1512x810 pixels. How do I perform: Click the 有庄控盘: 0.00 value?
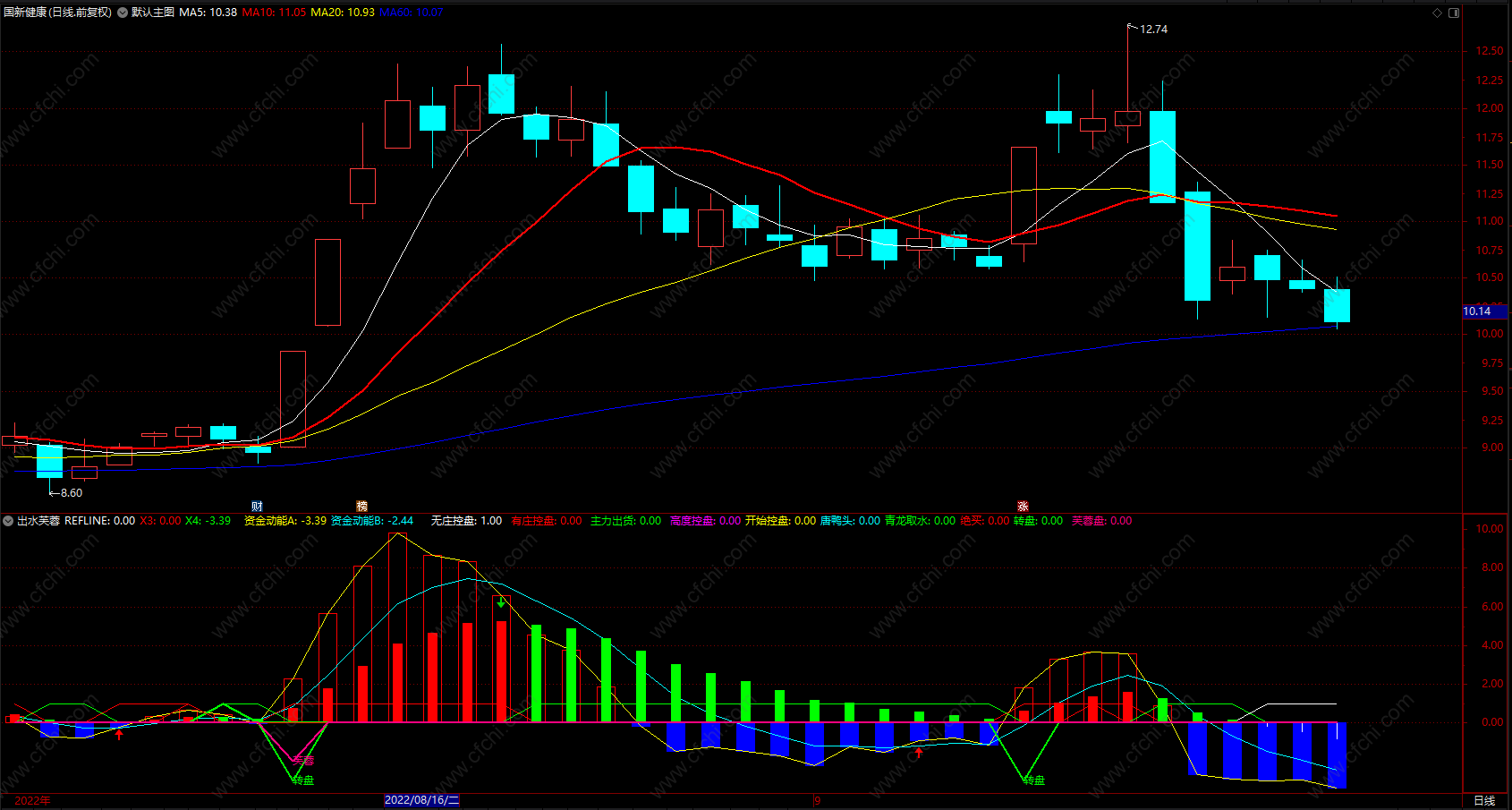tap(547, 521)
